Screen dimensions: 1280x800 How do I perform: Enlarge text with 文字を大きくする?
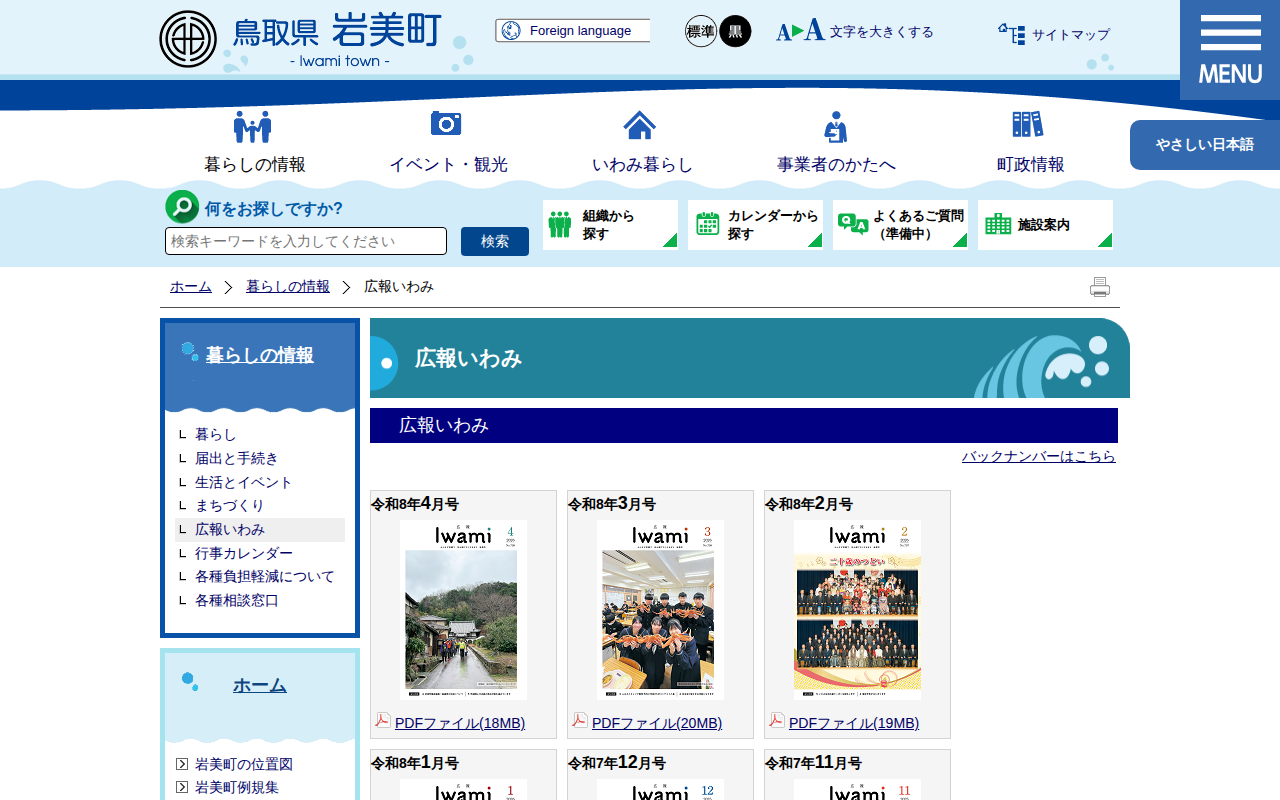click(855, 31)
